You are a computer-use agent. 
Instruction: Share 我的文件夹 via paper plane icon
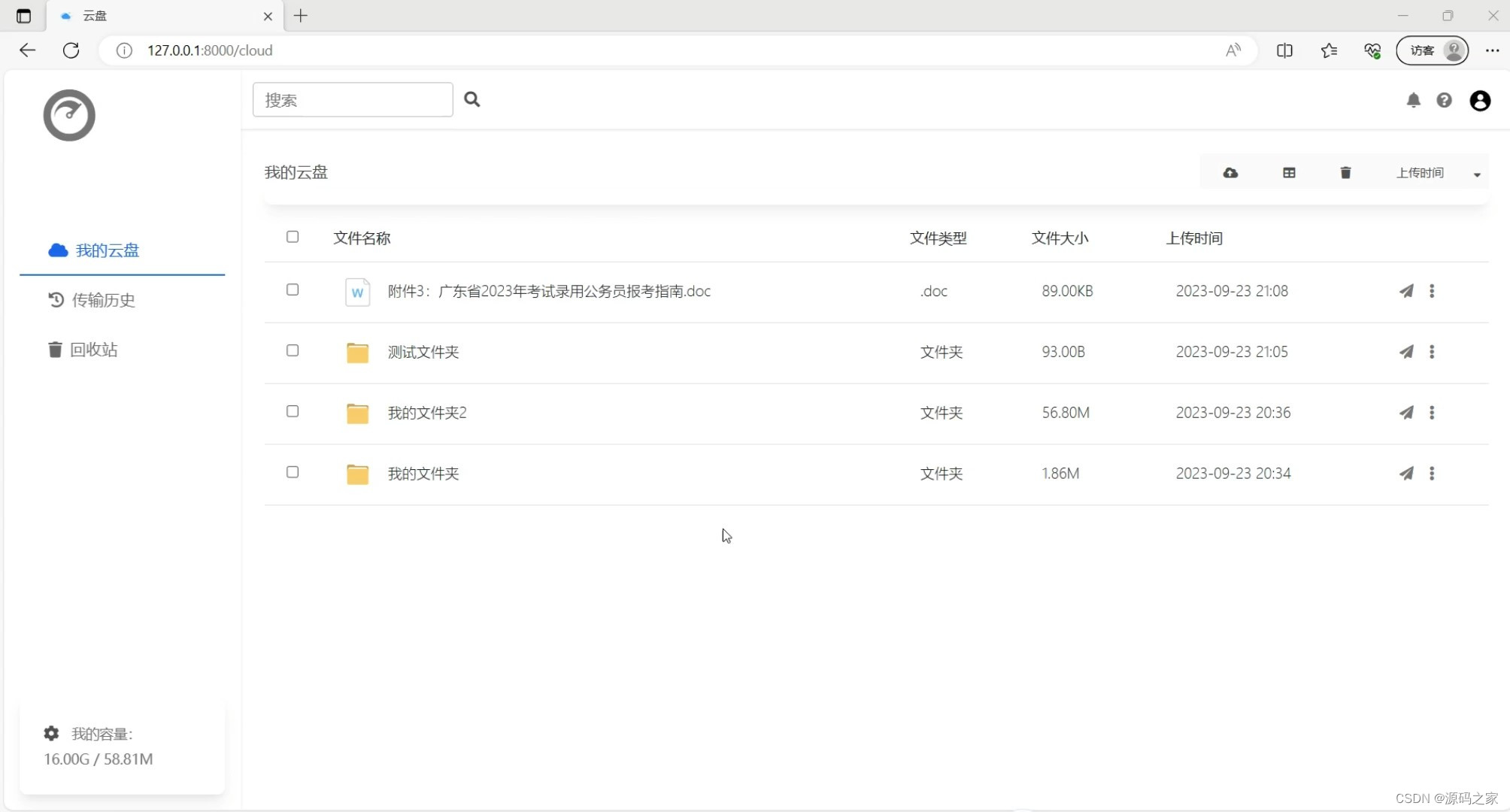[1406, 474]
